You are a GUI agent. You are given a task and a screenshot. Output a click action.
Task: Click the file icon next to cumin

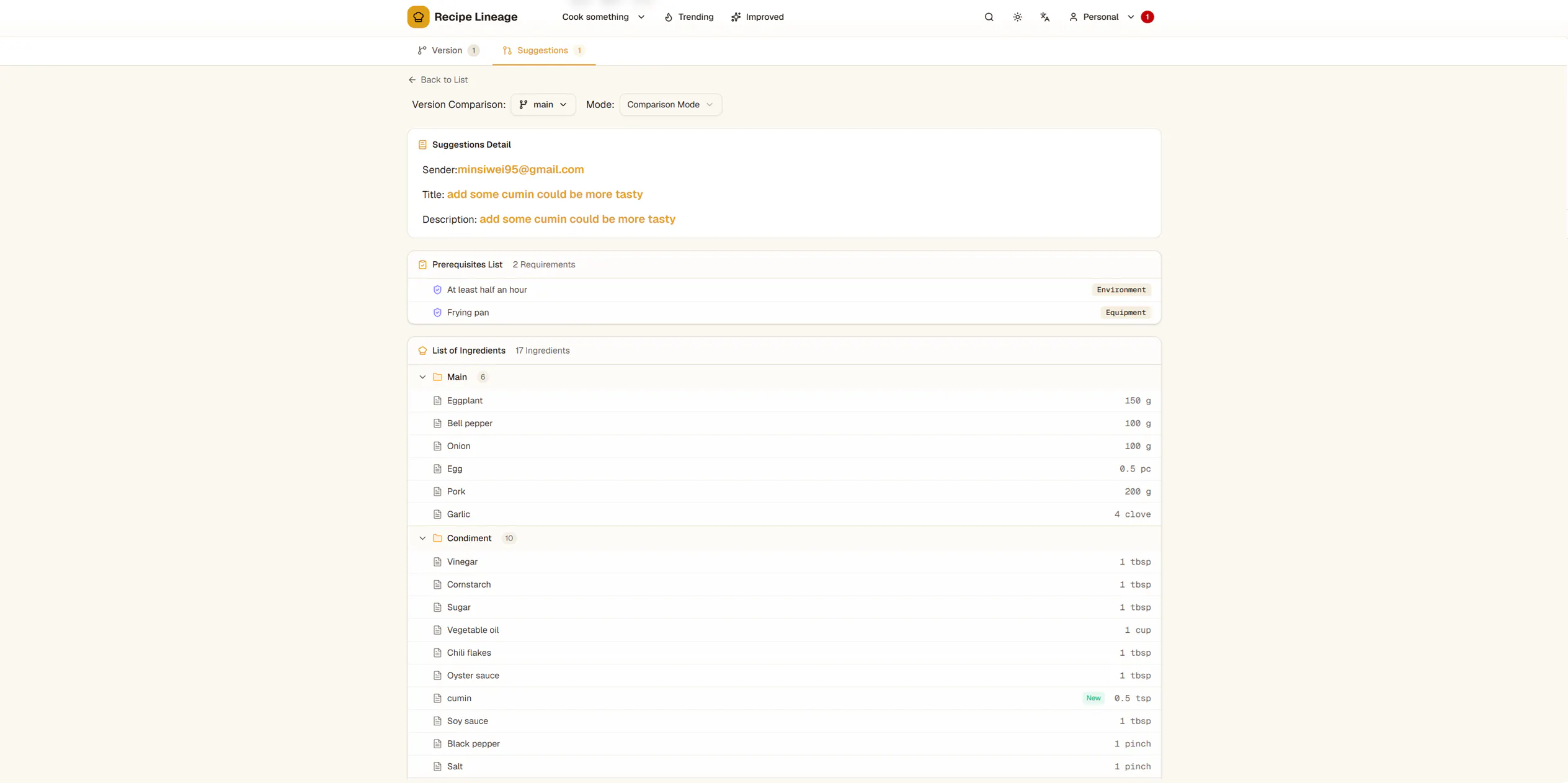click(x=437, y=699)
